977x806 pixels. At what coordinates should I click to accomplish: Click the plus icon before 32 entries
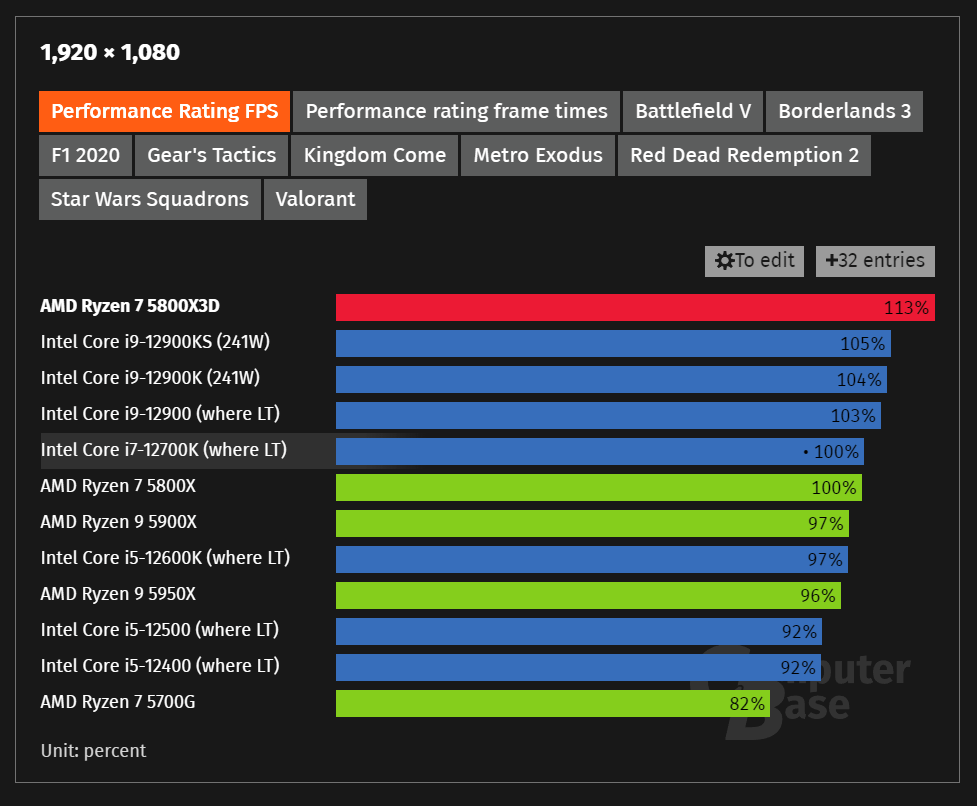click(x=831, y=260)
